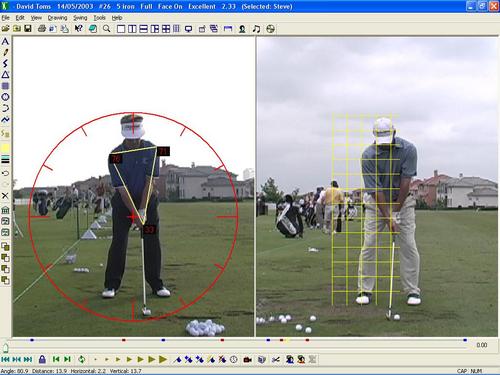
Task: Click the 0.00 time readout
Action: pyautogui.click(x=482, y=345)
